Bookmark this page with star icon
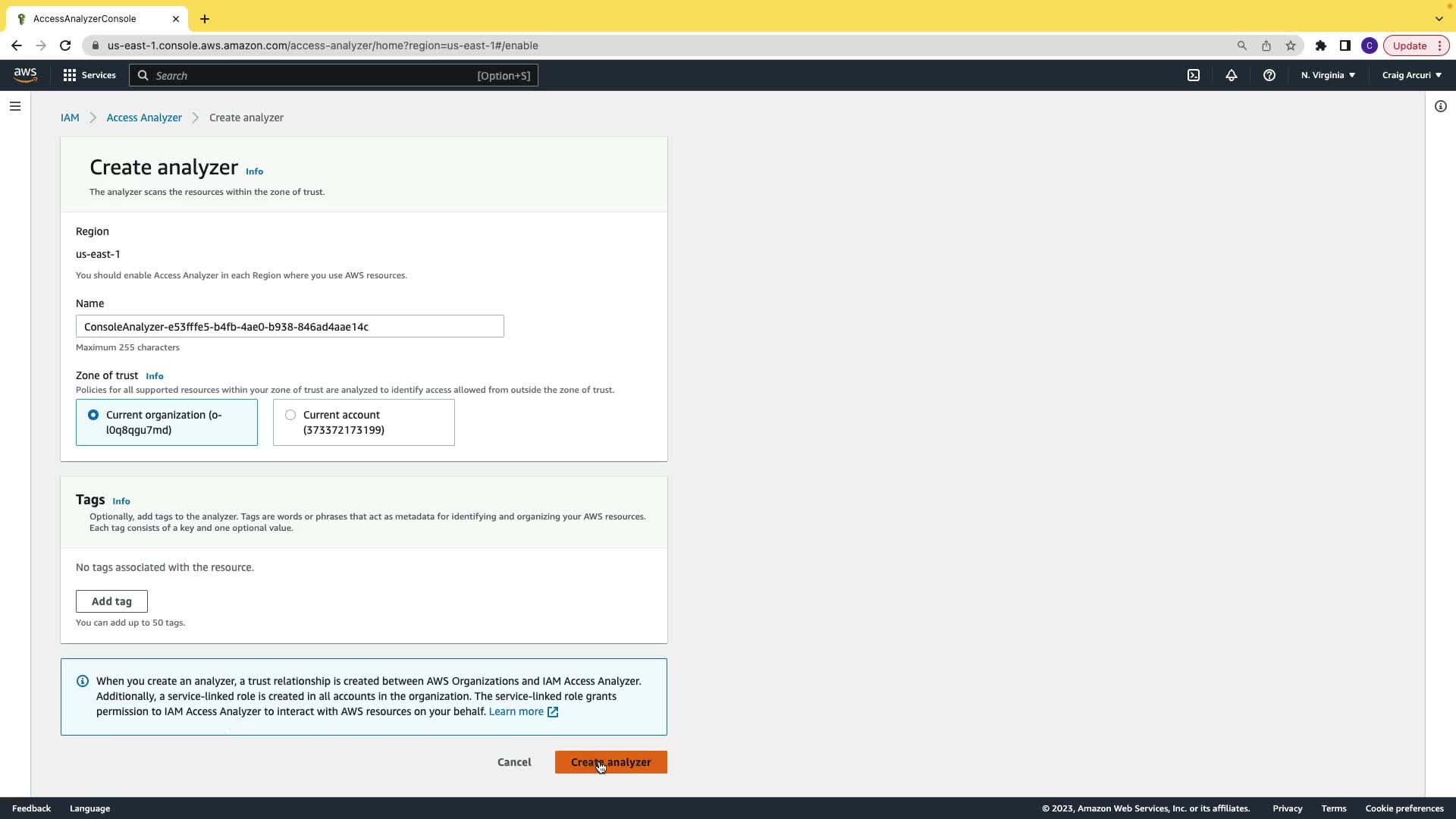1456x819 pixels. point(1291,45)
